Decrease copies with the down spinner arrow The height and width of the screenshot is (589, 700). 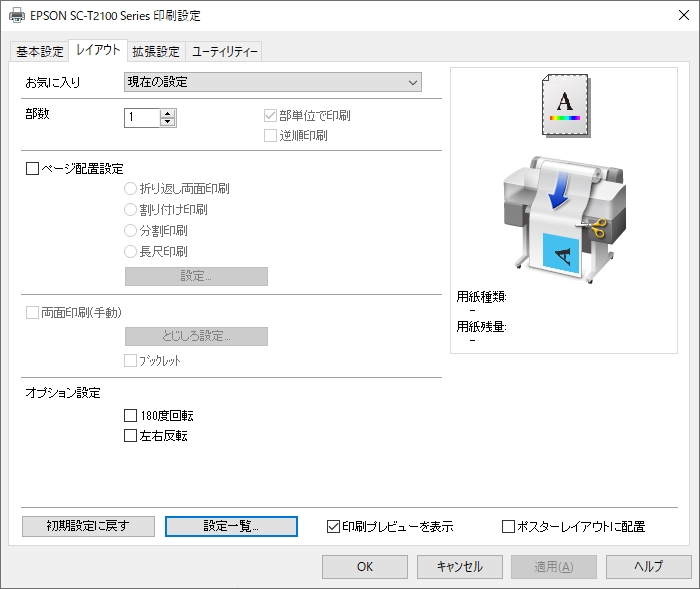[x=168, y=122]
